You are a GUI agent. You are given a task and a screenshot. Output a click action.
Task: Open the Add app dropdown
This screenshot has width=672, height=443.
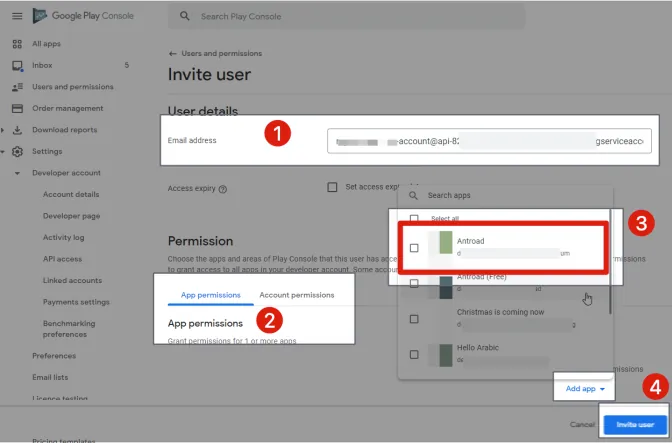[x=585, y=388]
